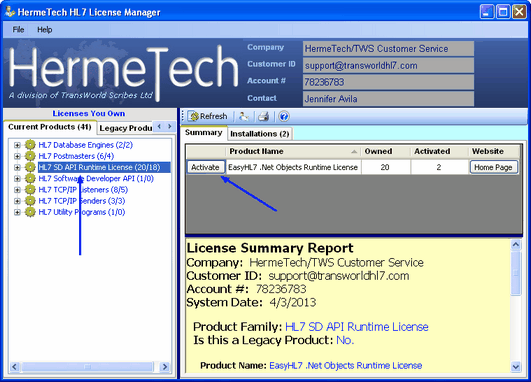Viewport: 531px width, 382px height.
Task: Click gear icon beside HL7 Utility Programs
Action: click(30, 212)
